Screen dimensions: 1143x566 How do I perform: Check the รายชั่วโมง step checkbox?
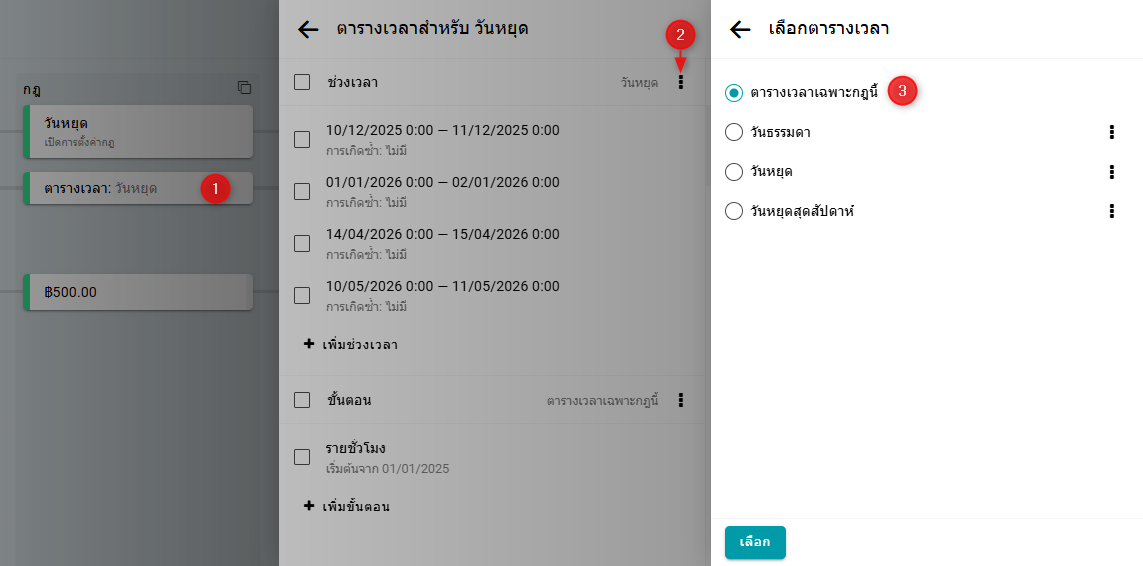tap(302, 457)
